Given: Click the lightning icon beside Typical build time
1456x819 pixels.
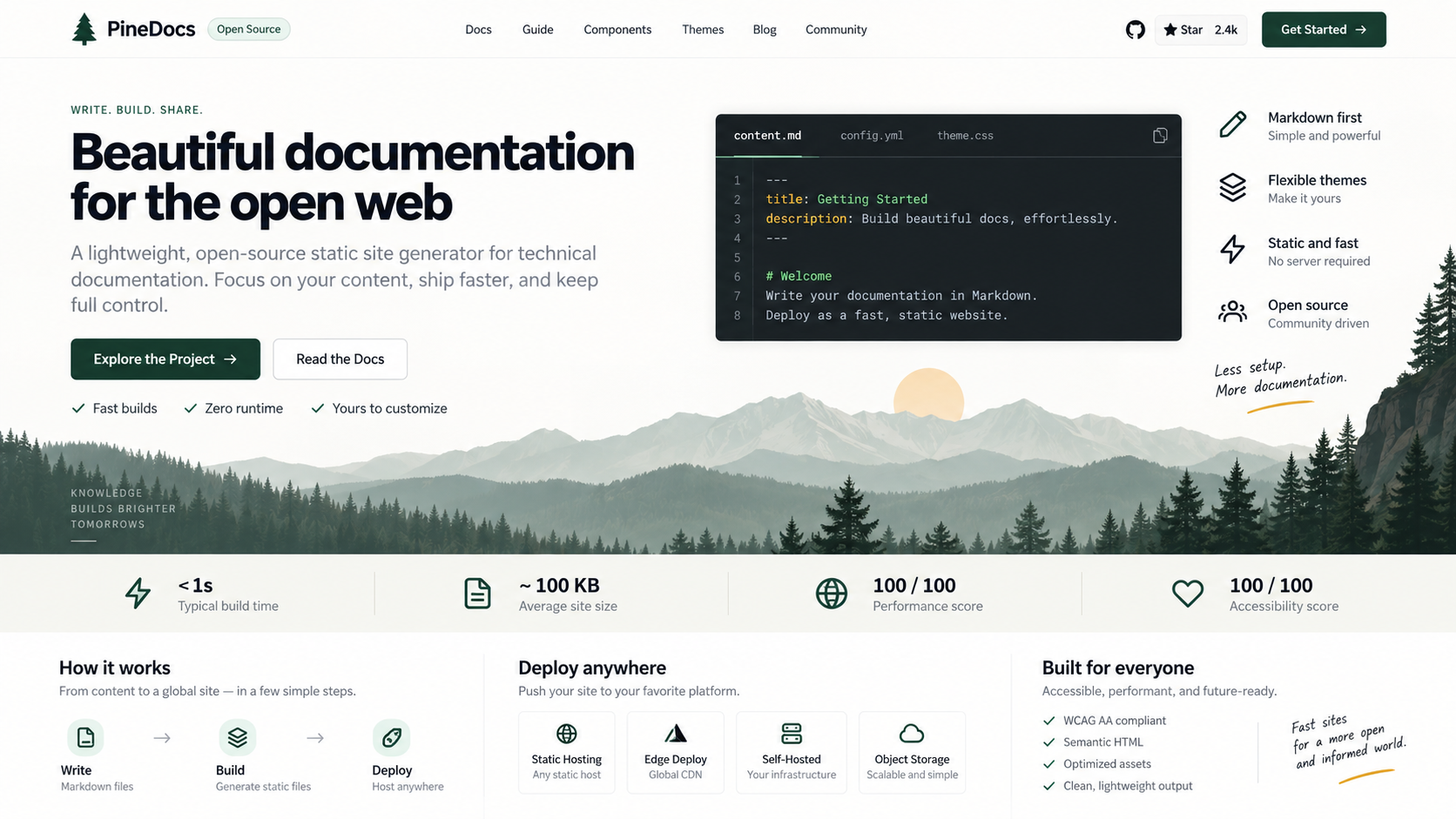Looking at the screenshot, I should pyautogui.click(x=138, y=594).
